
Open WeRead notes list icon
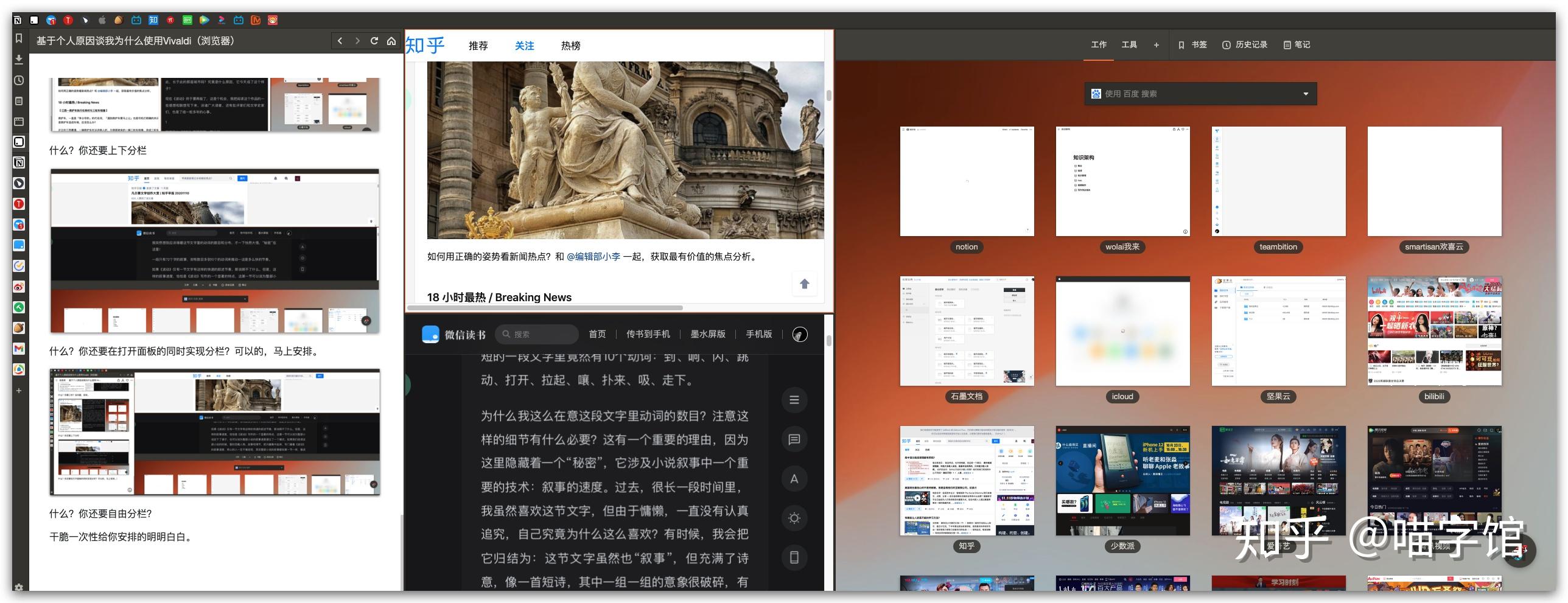pyautogui.click(x=794, y=439)
